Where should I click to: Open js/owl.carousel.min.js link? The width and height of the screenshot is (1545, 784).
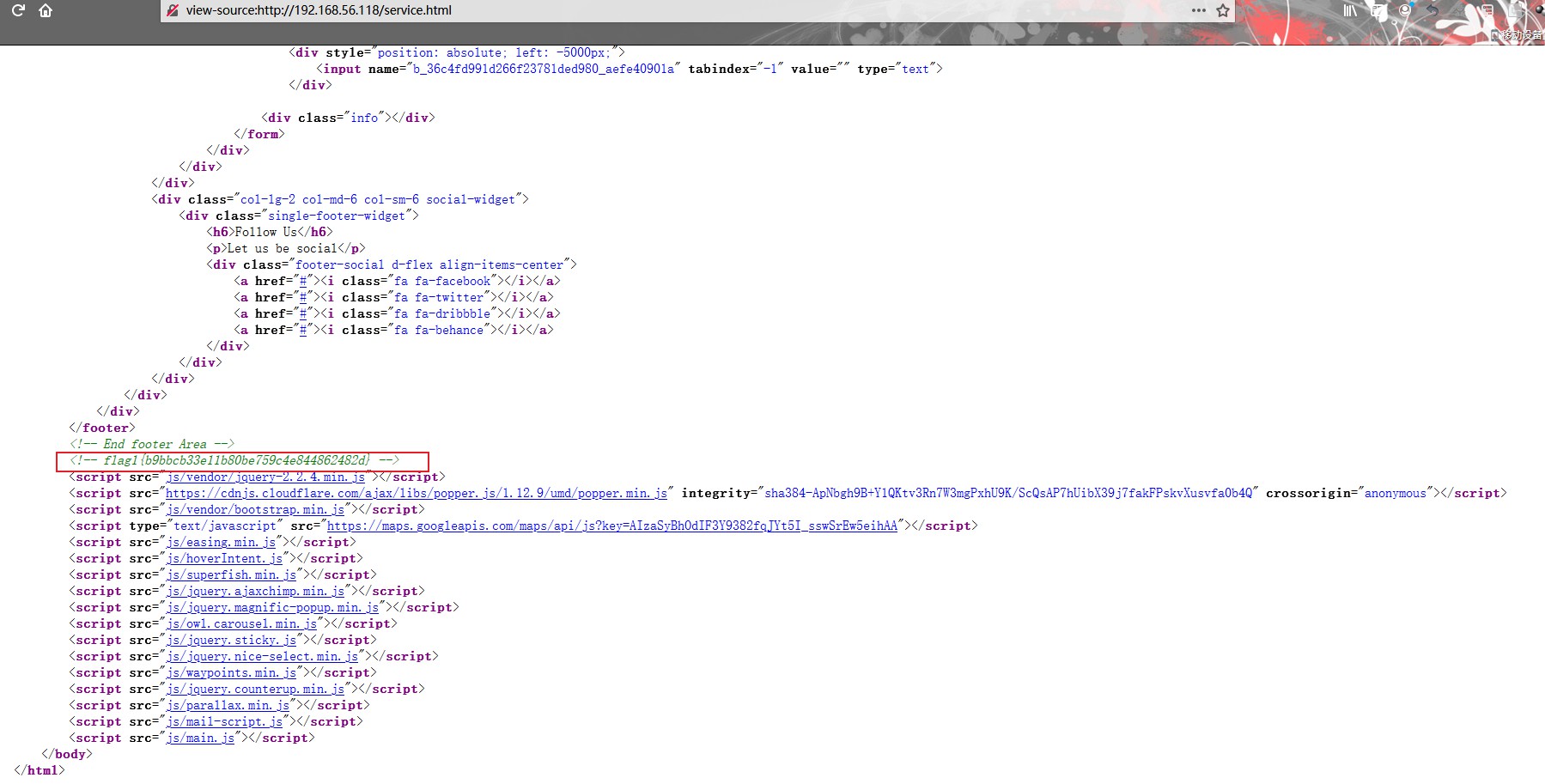click(x=242, y=623)
